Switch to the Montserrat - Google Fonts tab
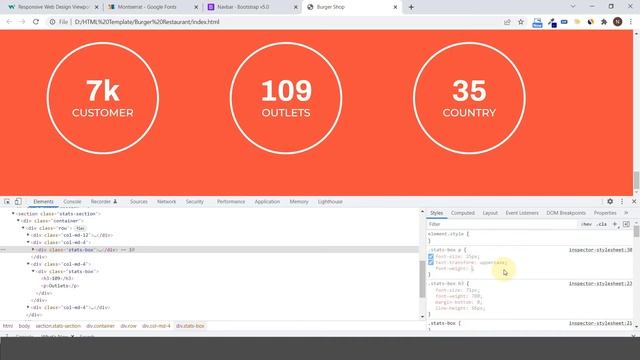Viewport: 640px width, 360px height. tap(147, 7)
